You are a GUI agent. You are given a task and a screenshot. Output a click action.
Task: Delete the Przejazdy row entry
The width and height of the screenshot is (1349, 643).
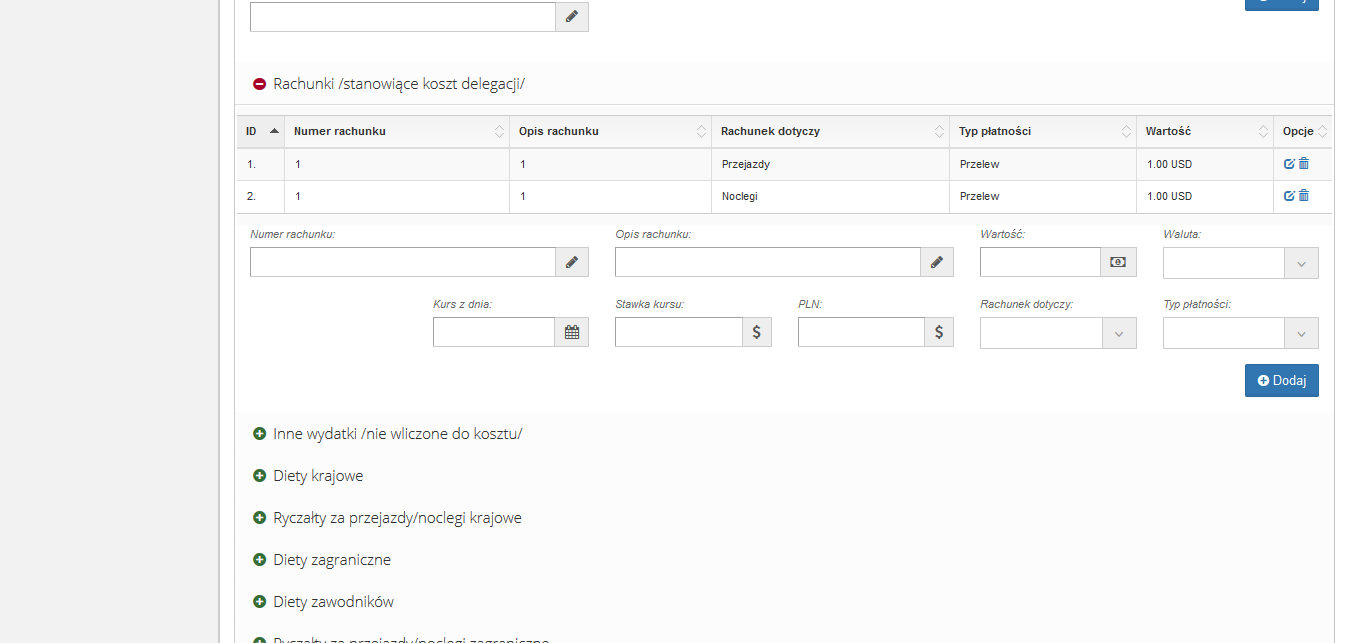click(1304, 164)
